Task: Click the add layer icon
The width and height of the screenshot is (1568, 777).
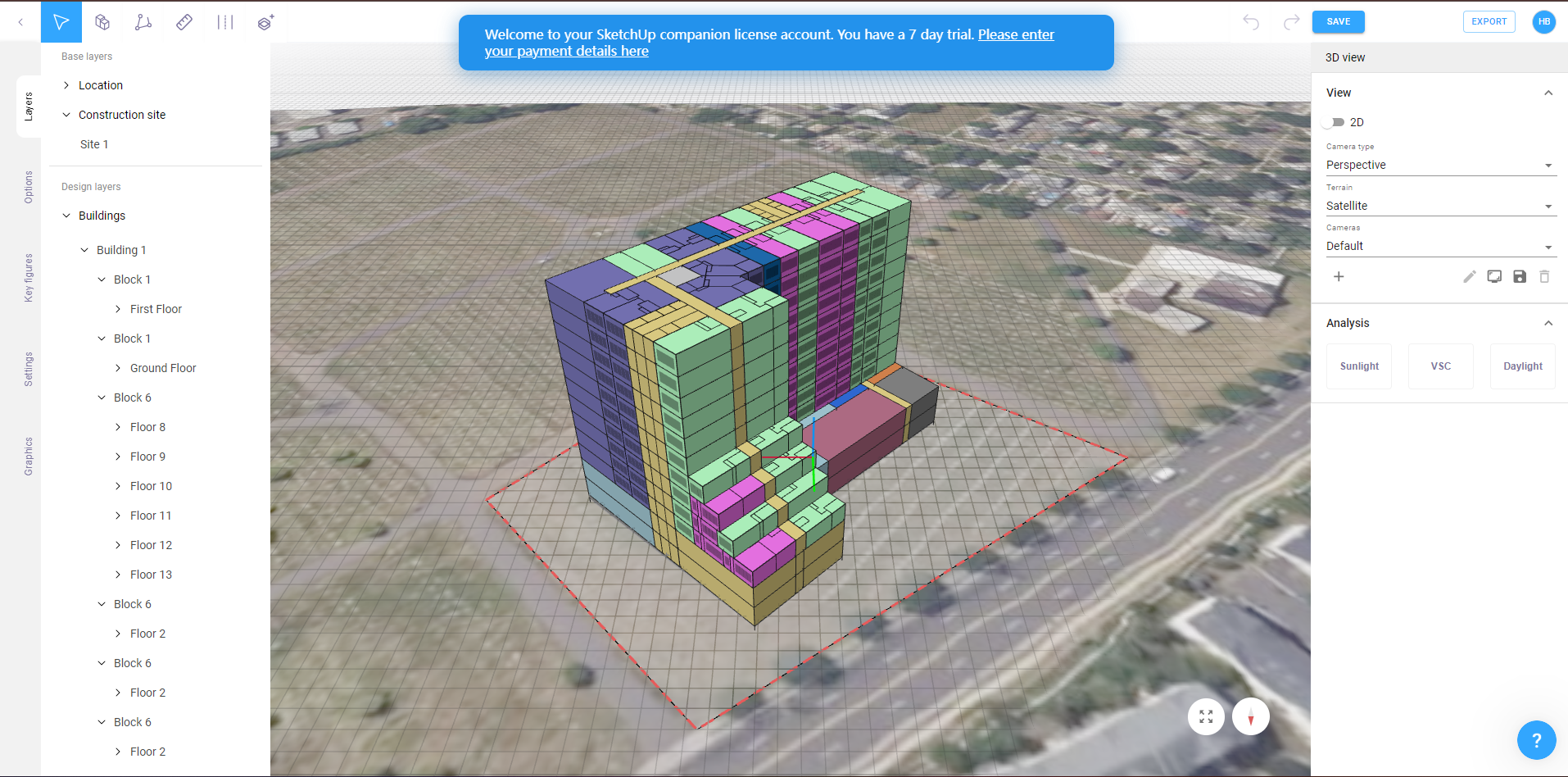Action: (x=265, y=22)
